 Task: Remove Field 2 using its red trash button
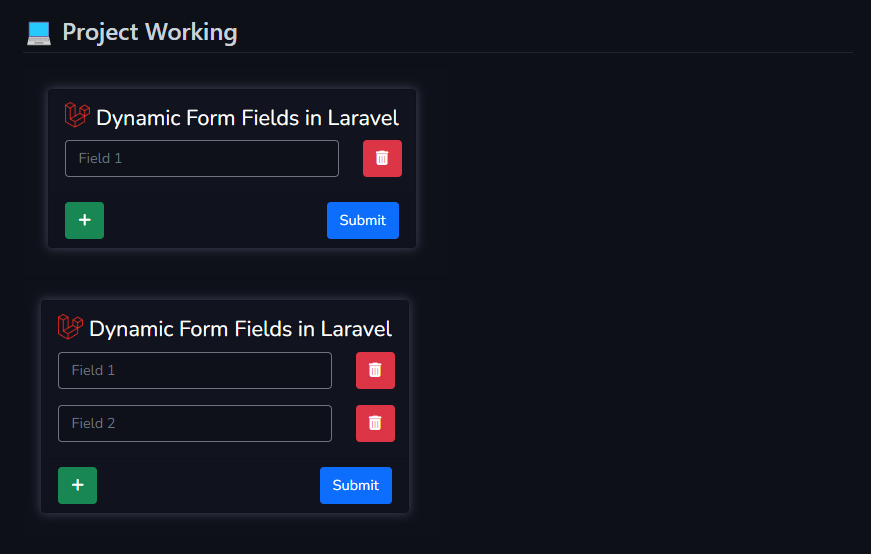pyautogui.click(x=375, y=423)
